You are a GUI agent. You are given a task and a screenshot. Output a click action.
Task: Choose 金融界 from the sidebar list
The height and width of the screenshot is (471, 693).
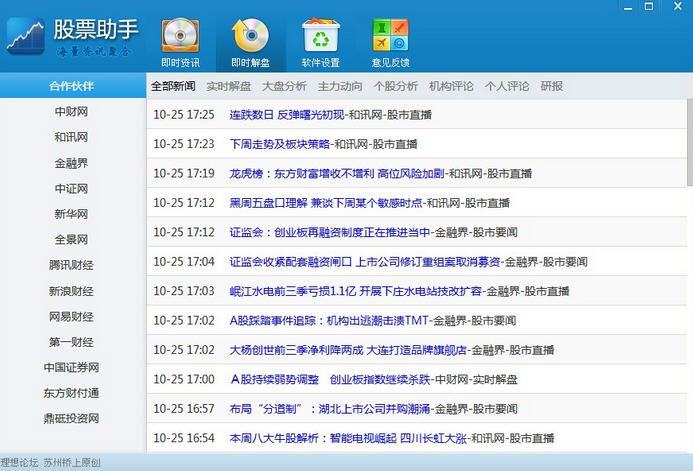pyautogui.click(x=71, y=163)
